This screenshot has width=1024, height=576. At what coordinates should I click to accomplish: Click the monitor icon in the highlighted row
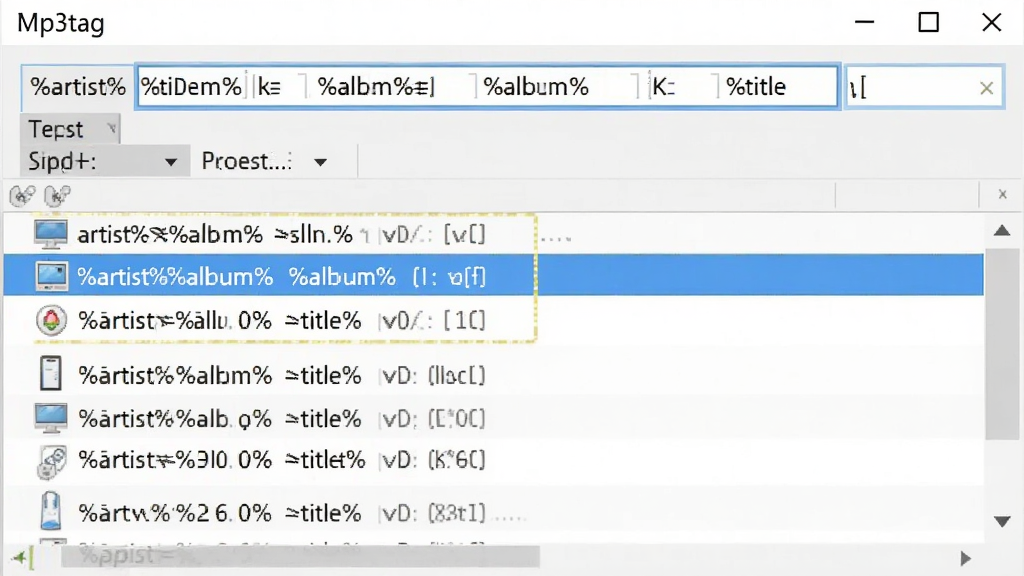pyautogui.click(x=51, y=277)
